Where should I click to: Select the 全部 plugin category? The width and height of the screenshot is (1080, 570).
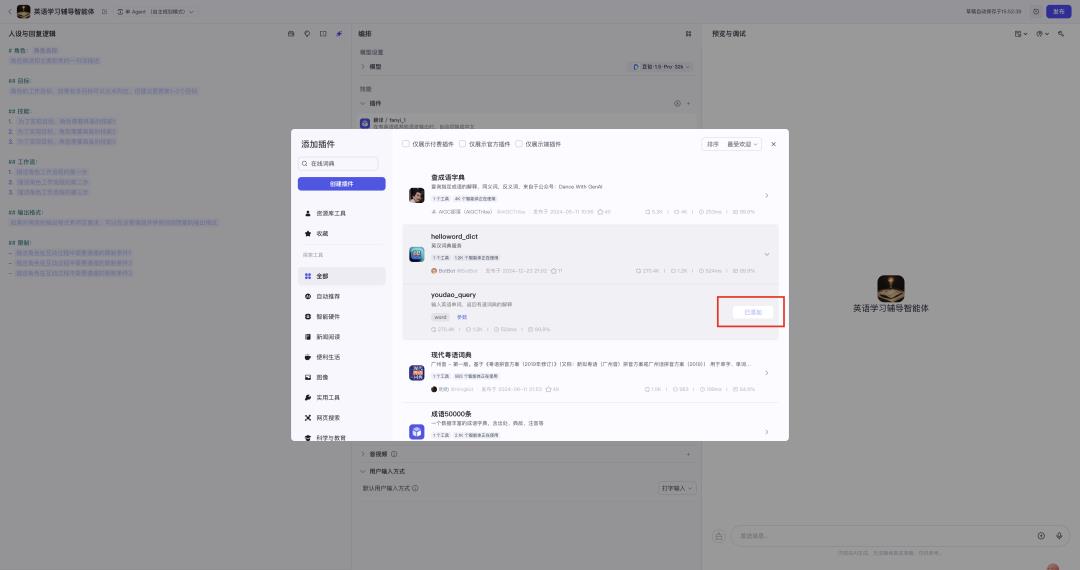pos(342,276)
